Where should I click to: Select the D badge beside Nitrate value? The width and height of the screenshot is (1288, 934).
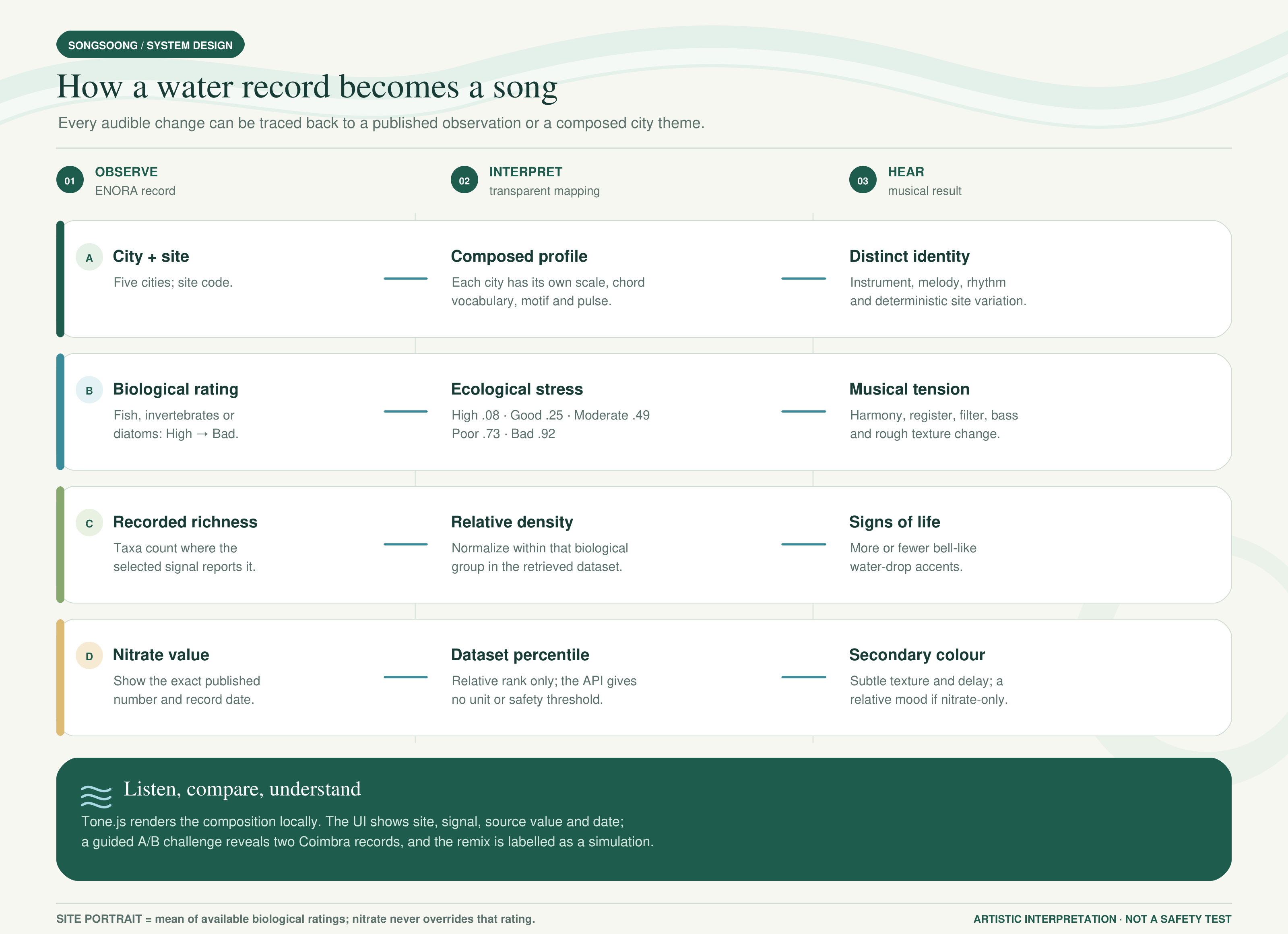click(x=89, y=656)
